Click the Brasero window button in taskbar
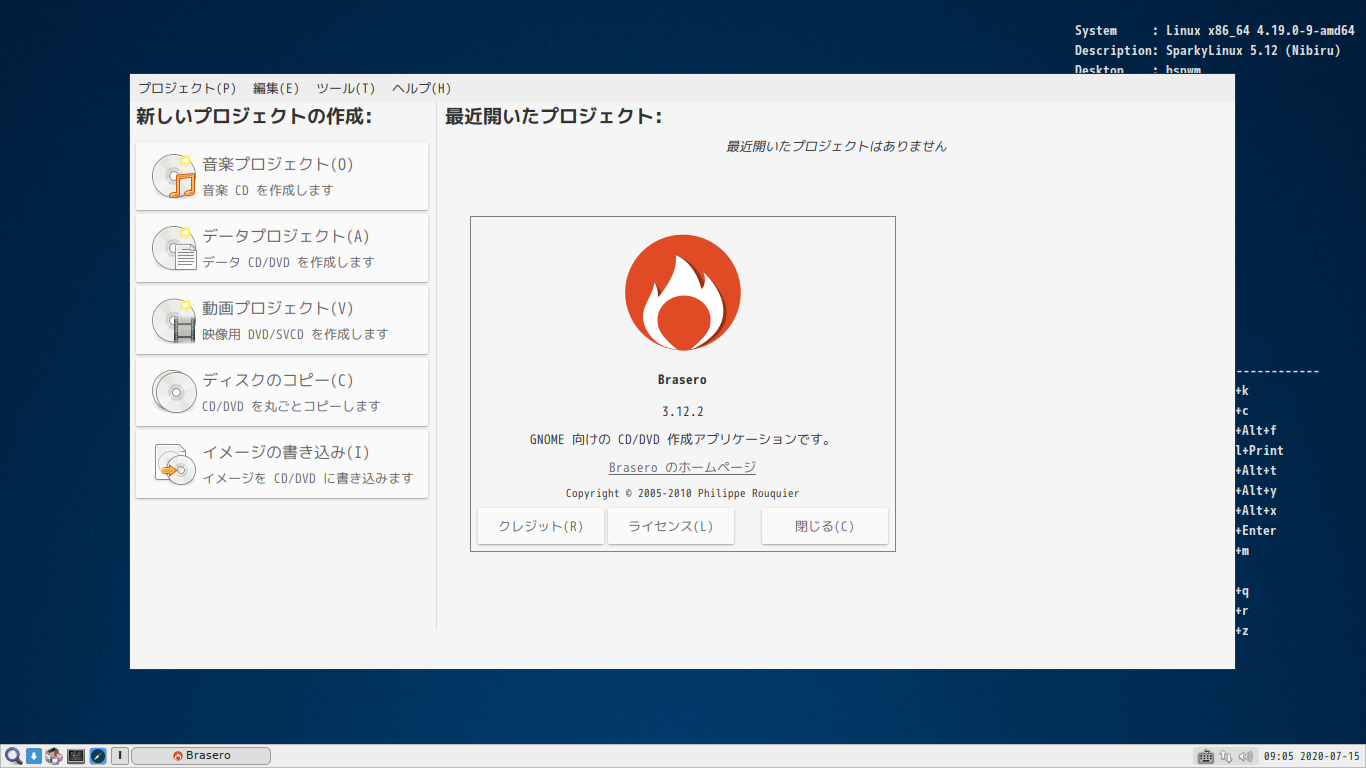Viewport: 1366px width, 768px height. coord(201,756)
